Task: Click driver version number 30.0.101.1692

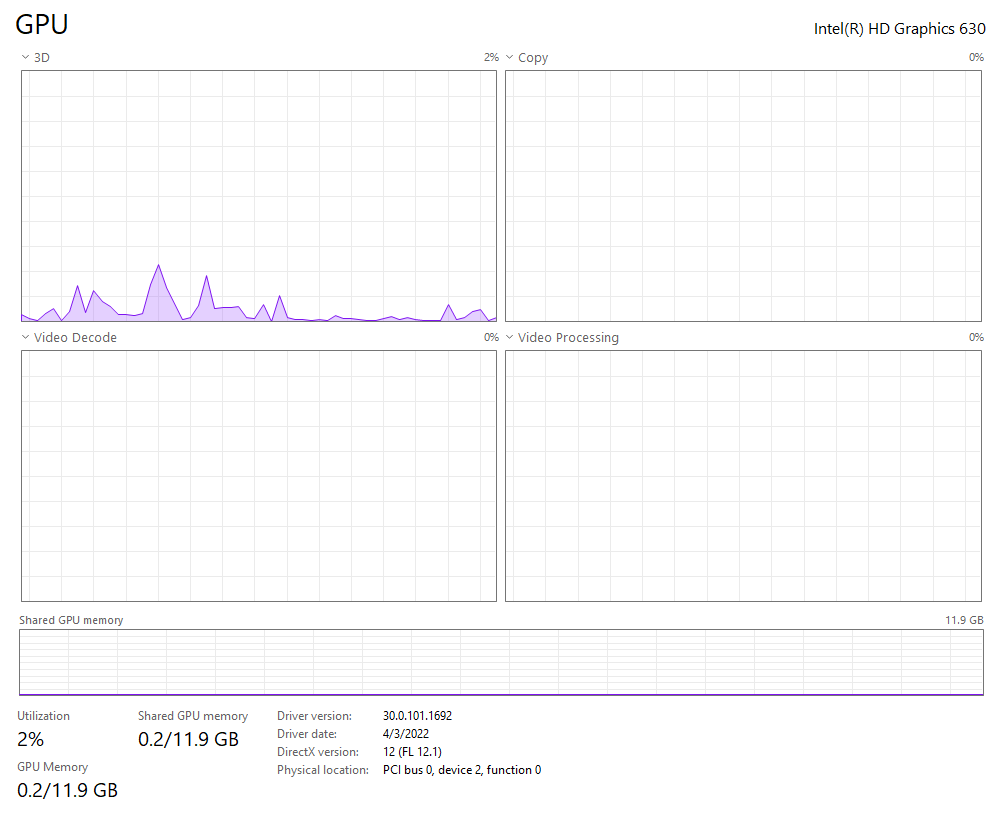Action: coord(417,716)
